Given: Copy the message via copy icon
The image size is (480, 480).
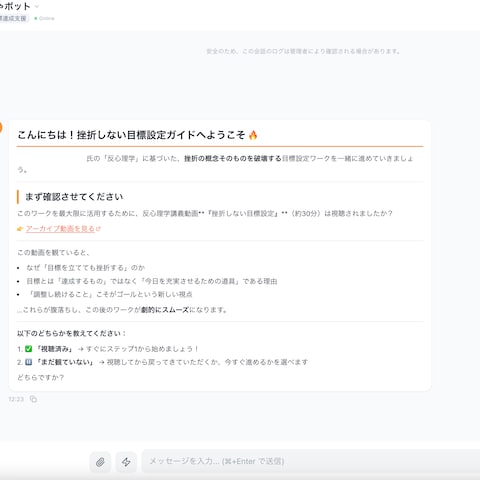Looking at the screenshot, I should (x=33, y=399).
